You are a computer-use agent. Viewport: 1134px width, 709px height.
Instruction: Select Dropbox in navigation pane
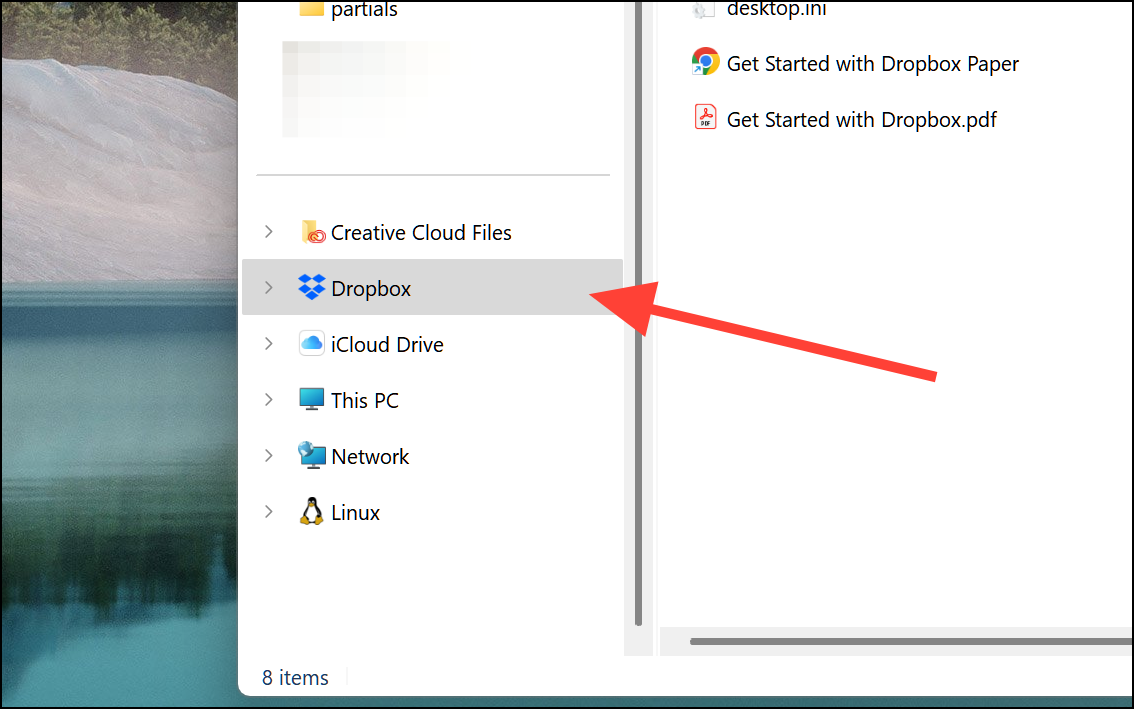coord(432,287)
